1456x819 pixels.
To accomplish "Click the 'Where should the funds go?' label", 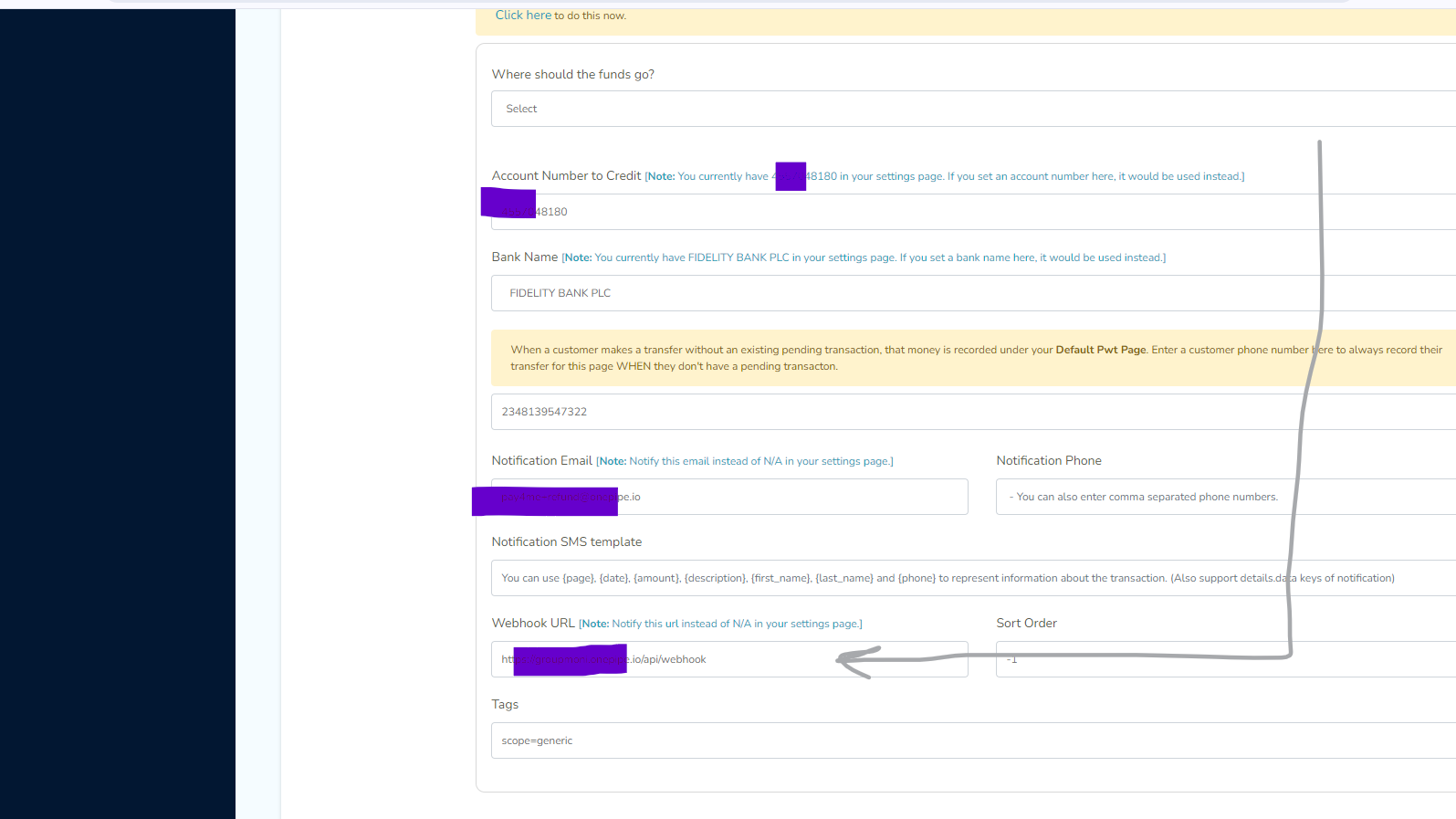I will tap(573, 75).
